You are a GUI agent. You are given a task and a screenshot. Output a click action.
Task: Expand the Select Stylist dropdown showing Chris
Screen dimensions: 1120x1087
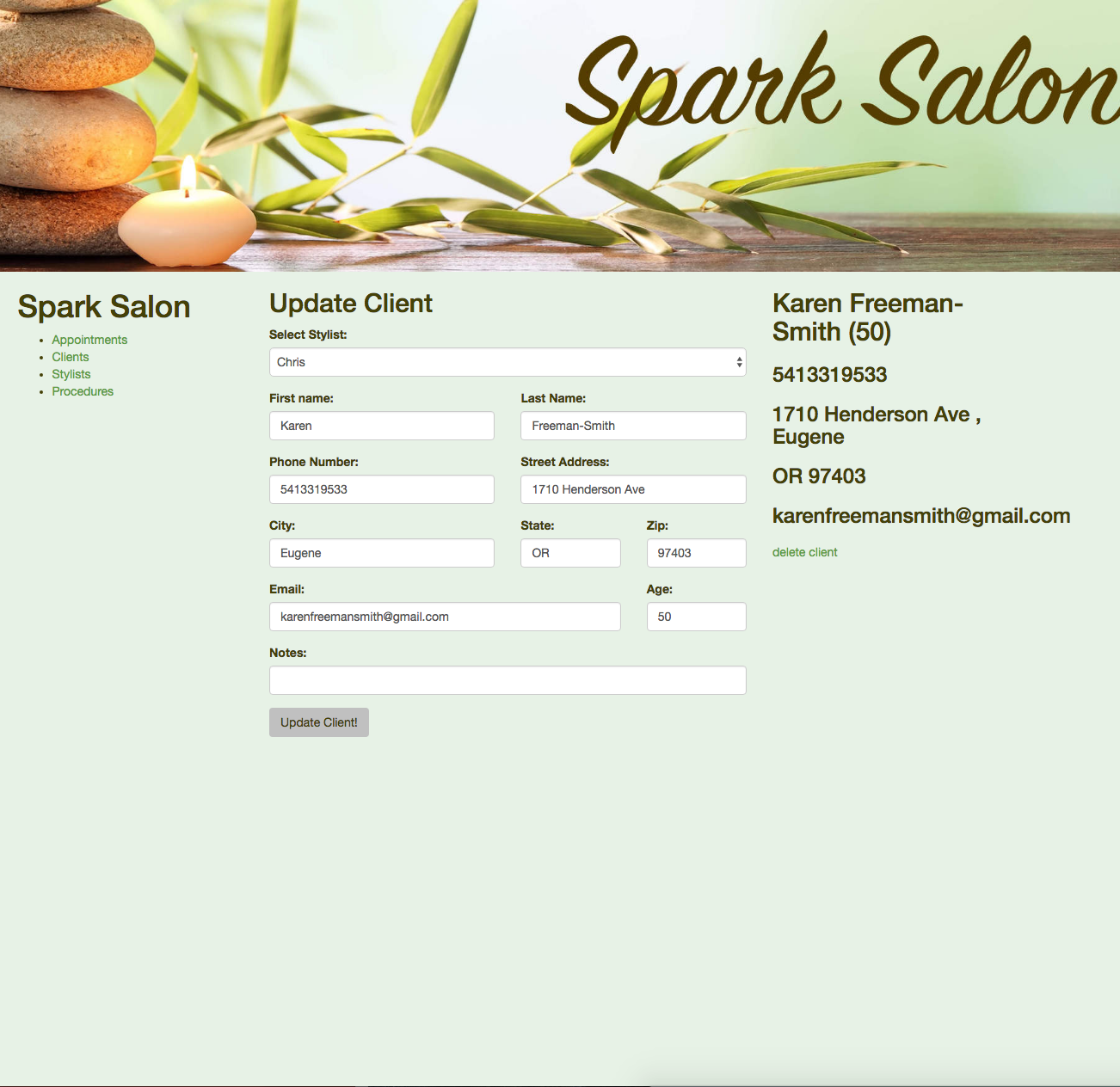pos(508,362)
